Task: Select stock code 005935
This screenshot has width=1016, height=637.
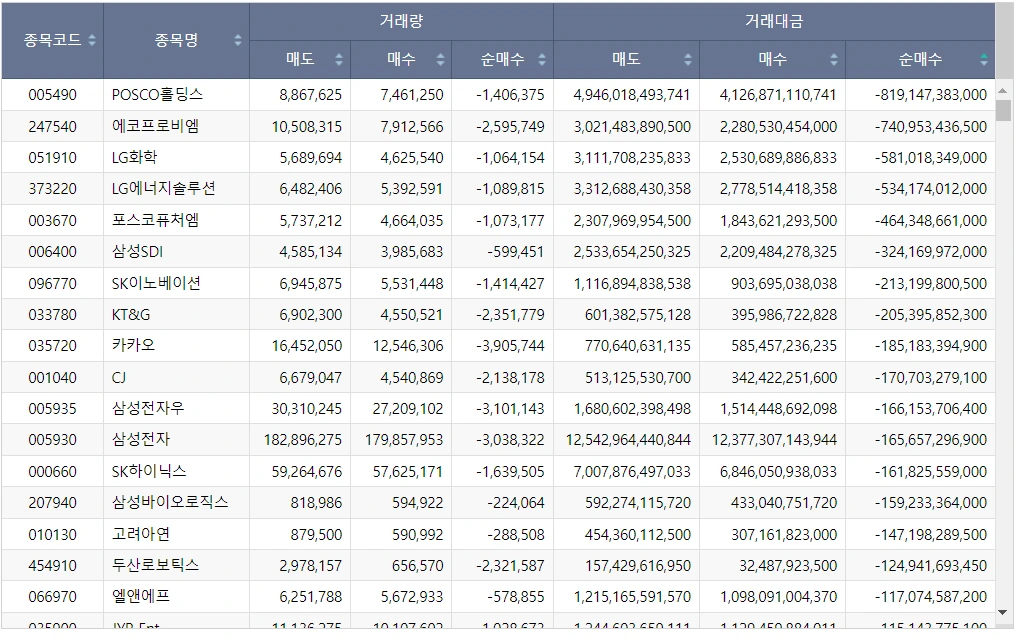Action: pos(52,408)
